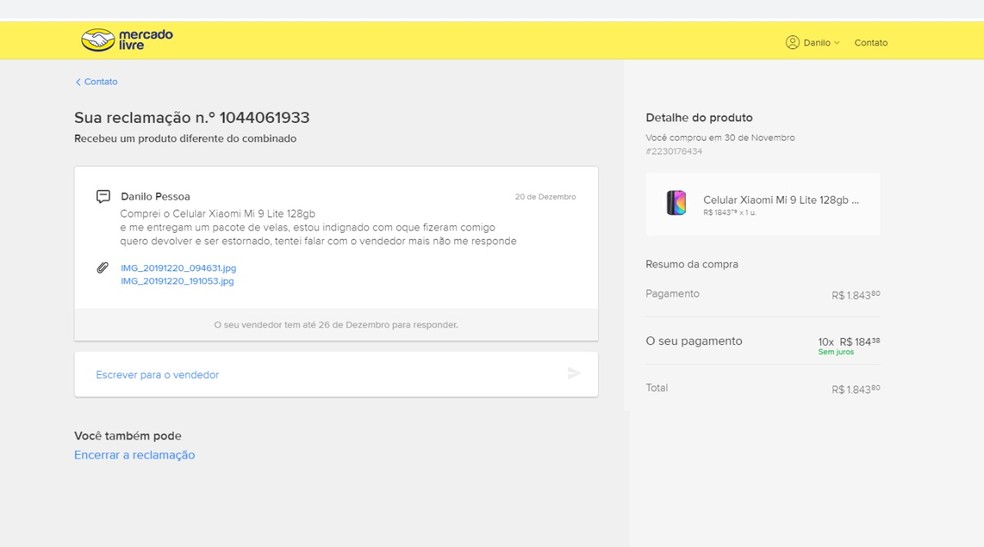This screenshot has width=984, height=547.
Task: Open the Xiaomi phone product thumbnail
Action: pyautogui.click(x=676, y=203)
